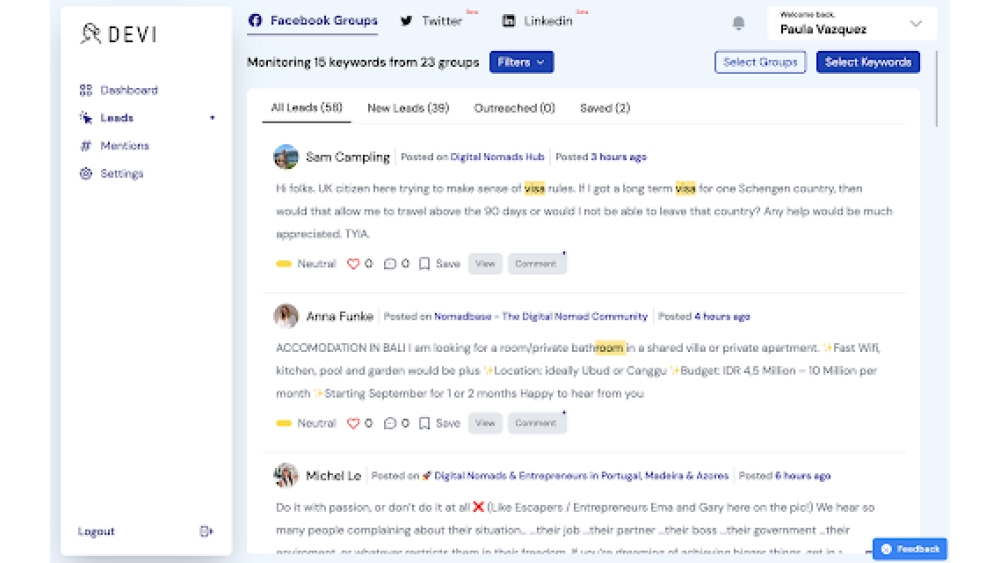This screenshot has width=1000, height=563.
Task: Click comment bubble icon on Sam Campling's post
Action: 390,263
